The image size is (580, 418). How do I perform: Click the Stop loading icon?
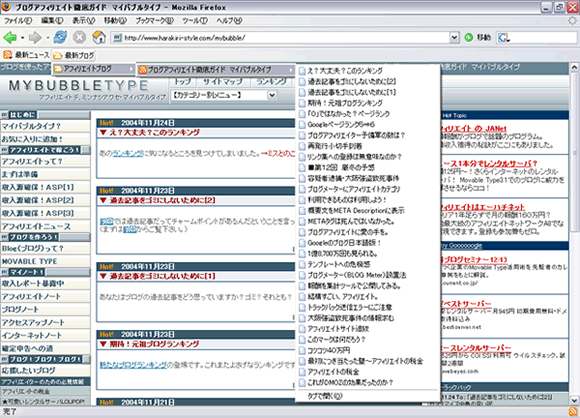[x=79, y=37]
